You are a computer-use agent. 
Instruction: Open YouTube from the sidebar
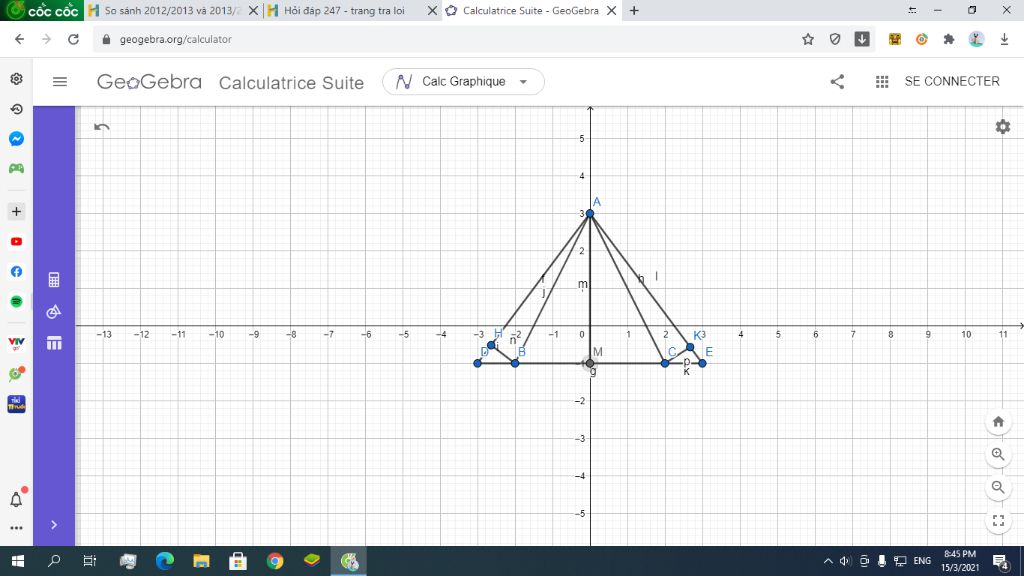click(x=16, y=242)
